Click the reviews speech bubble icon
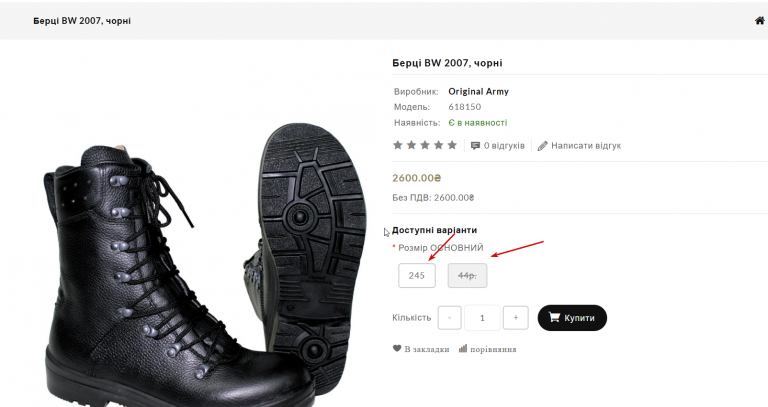 coord(475,146)
